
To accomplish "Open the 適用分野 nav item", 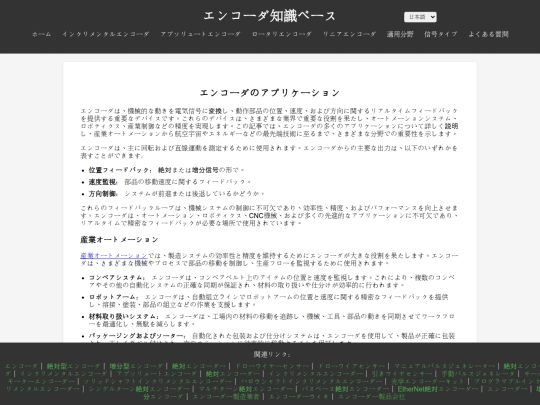I will (400, 34).
